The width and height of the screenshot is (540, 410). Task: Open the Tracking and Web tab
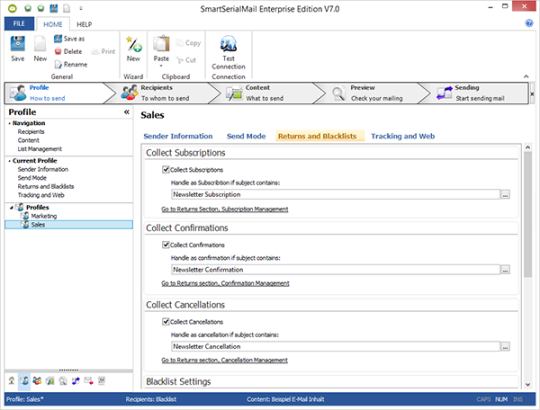403,136
